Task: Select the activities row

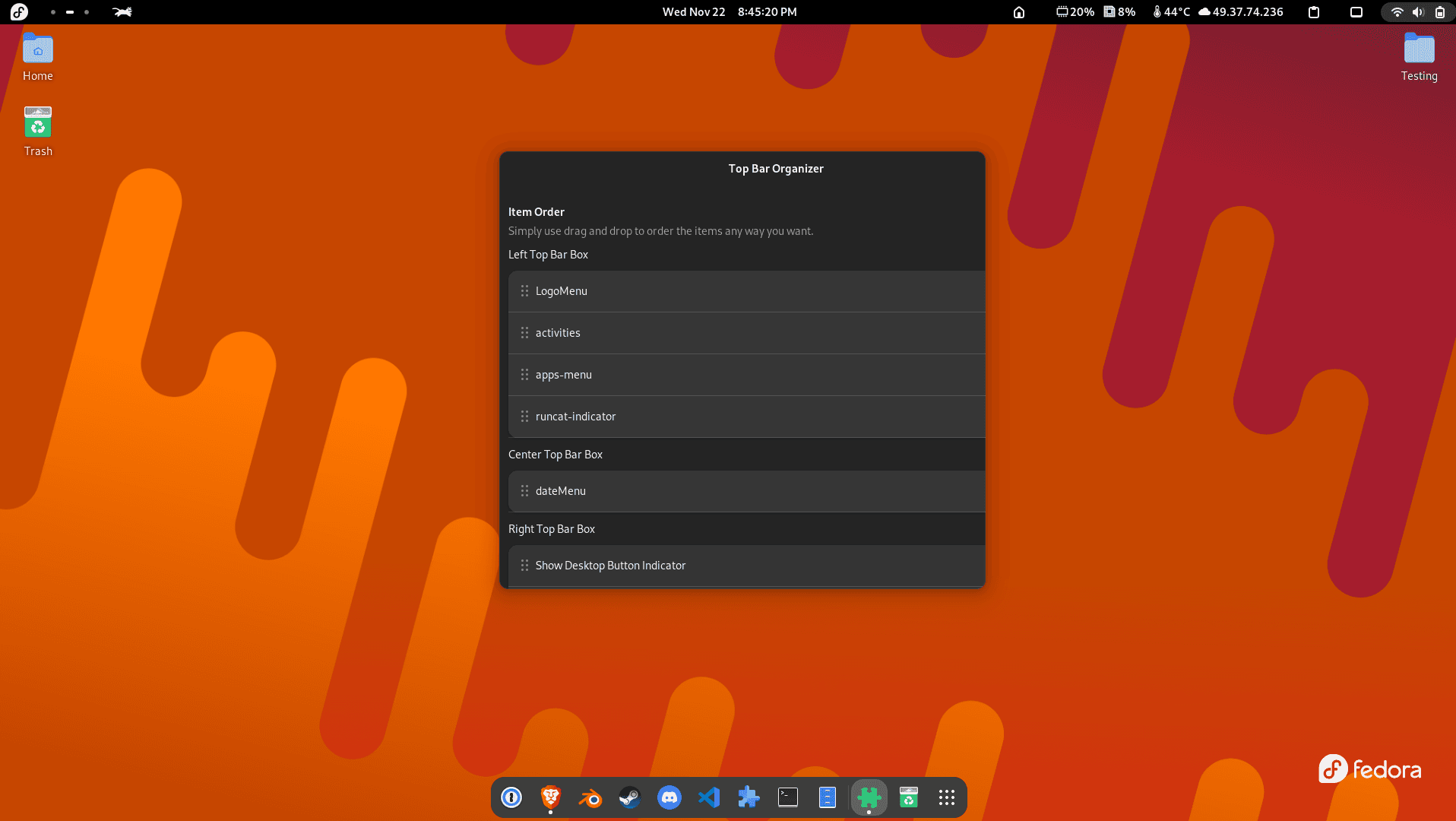Action: (746, 333)
